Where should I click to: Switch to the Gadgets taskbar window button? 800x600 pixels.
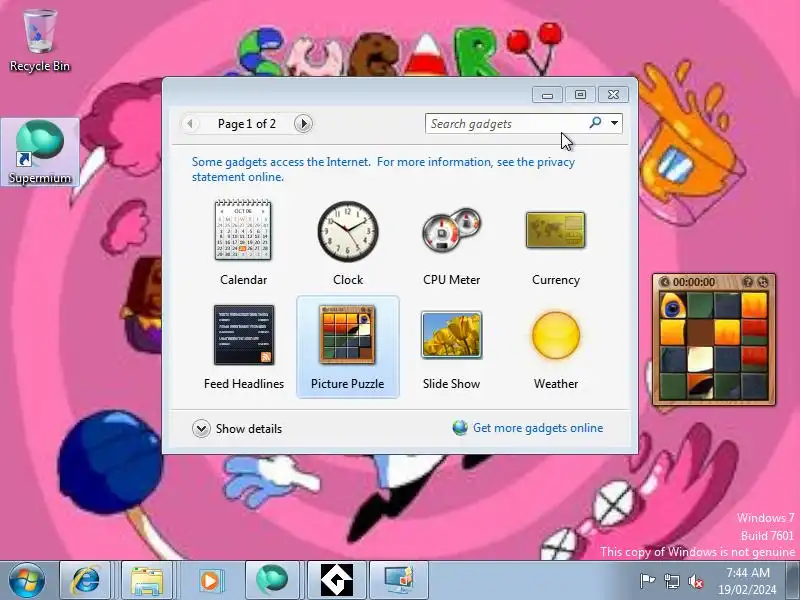(x=399, y=580)
